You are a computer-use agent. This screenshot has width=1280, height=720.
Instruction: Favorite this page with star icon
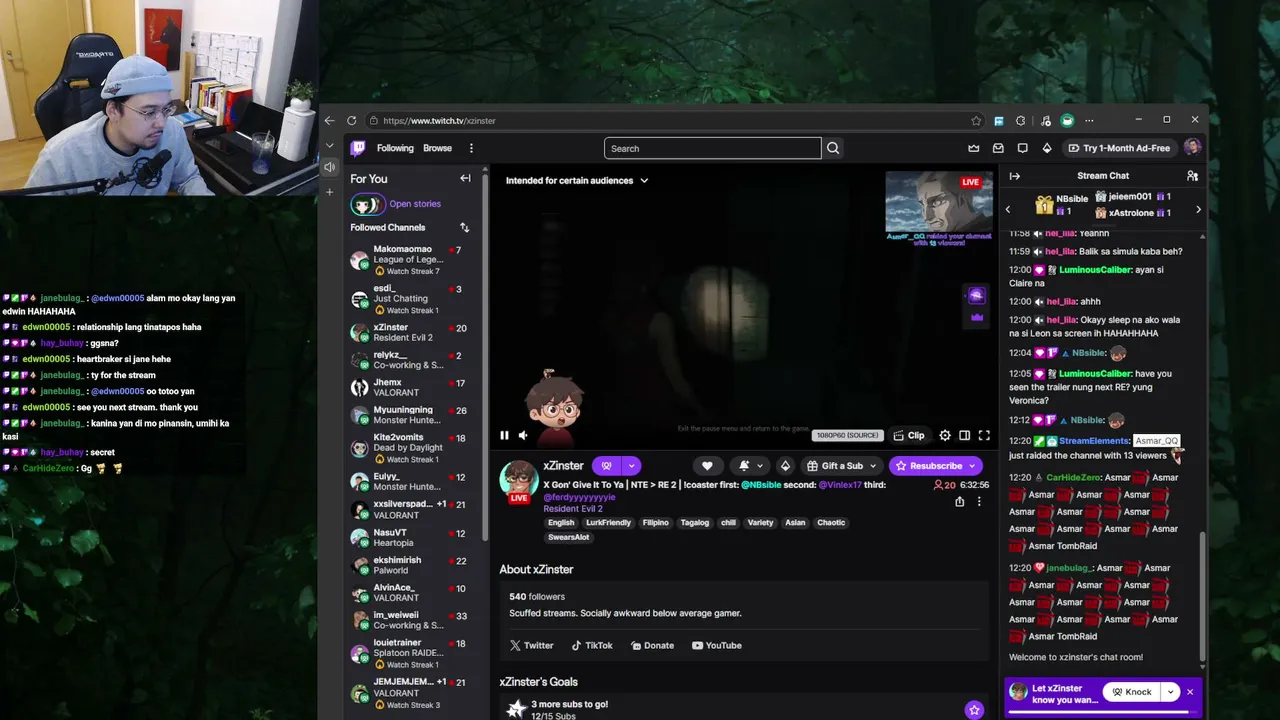(976, 120)
